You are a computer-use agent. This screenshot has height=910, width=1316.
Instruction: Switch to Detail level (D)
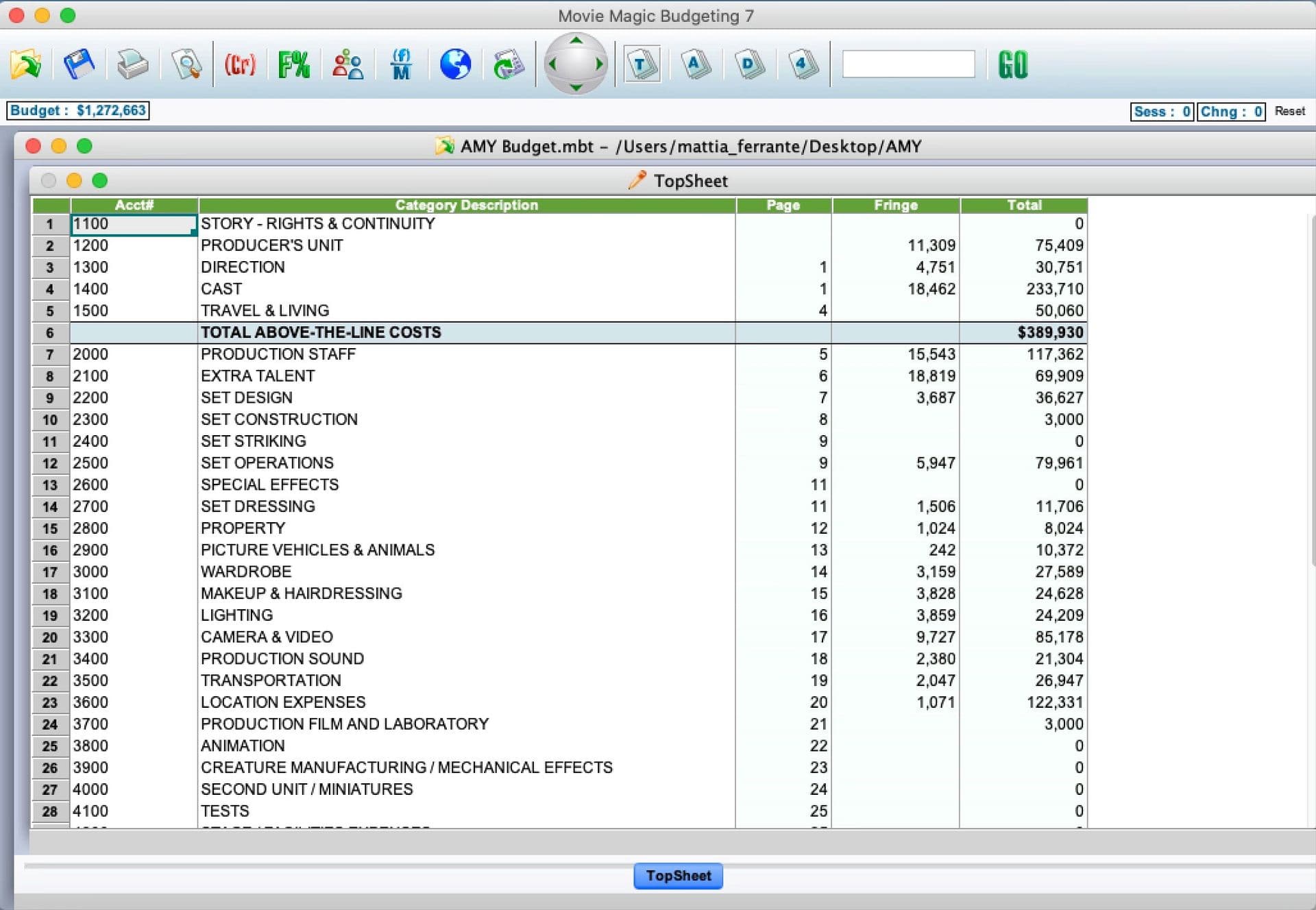point(748,64)
